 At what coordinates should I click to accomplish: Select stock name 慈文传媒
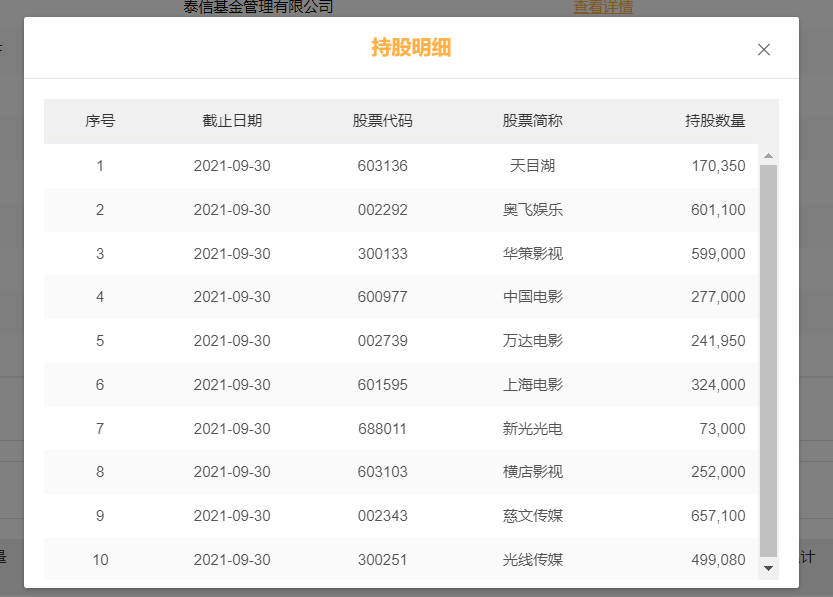533,516
